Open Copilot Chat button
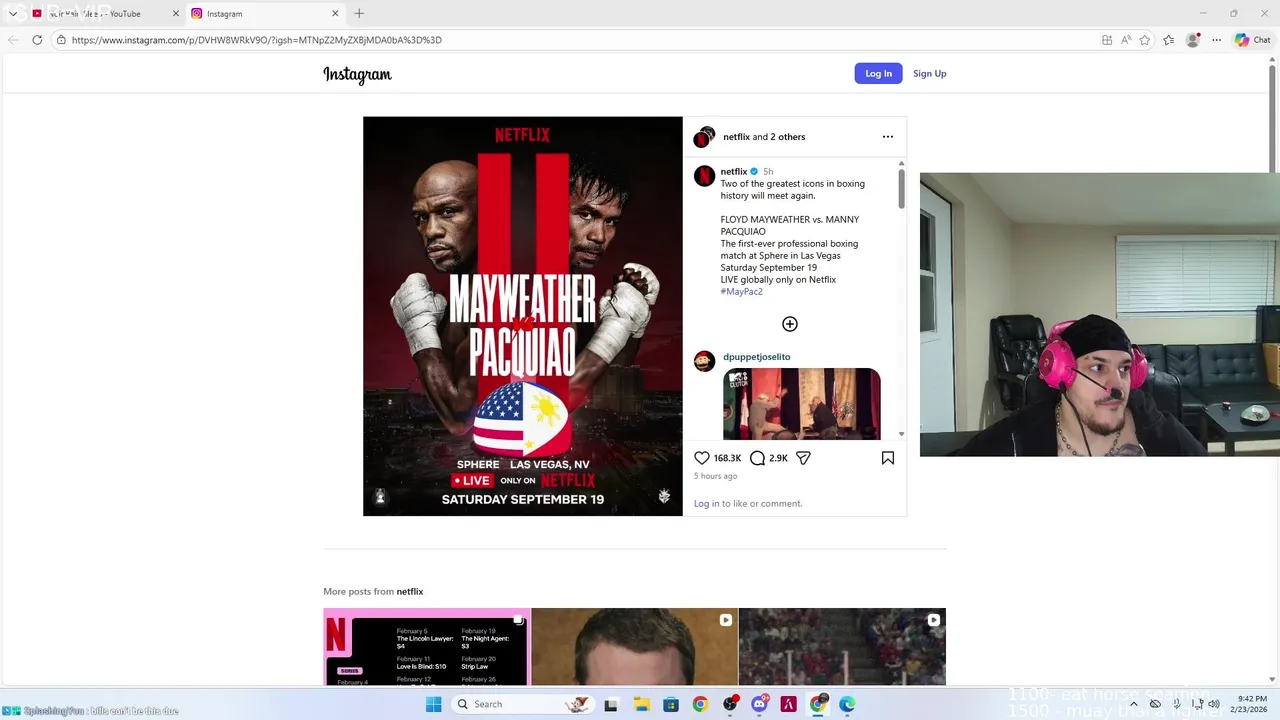The image size is (1280, 720). (1252, 40)
